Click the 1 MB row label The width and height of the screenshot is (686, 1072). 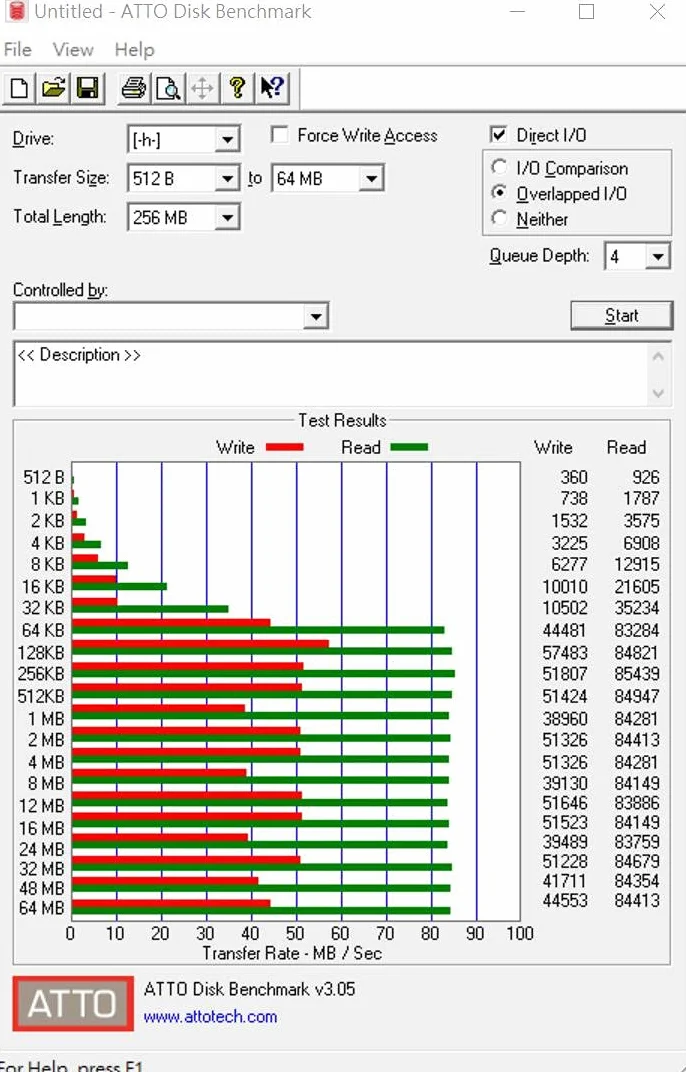[46, 719]
